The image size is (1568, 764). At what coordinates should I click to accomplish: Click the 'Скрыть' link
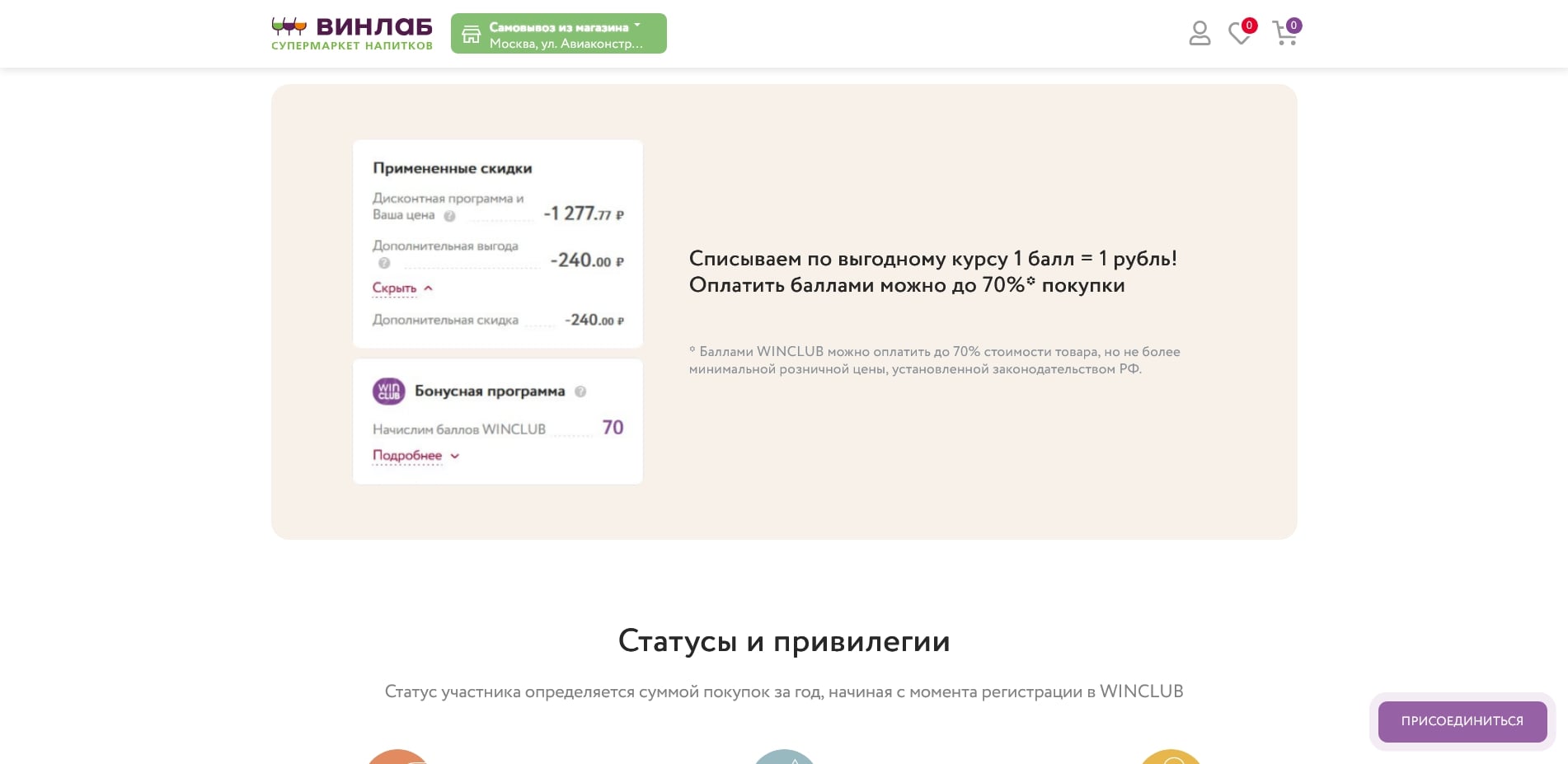(x=392, y=288)
